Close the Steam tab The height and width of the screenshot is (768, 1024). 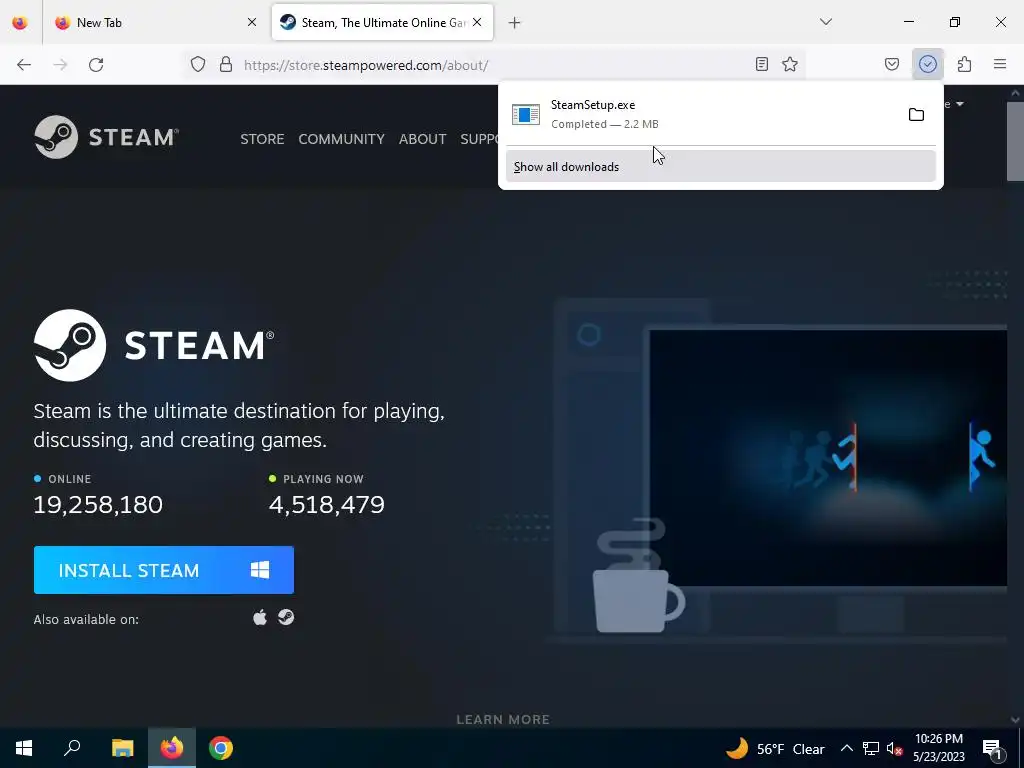(x=477, y=22)
